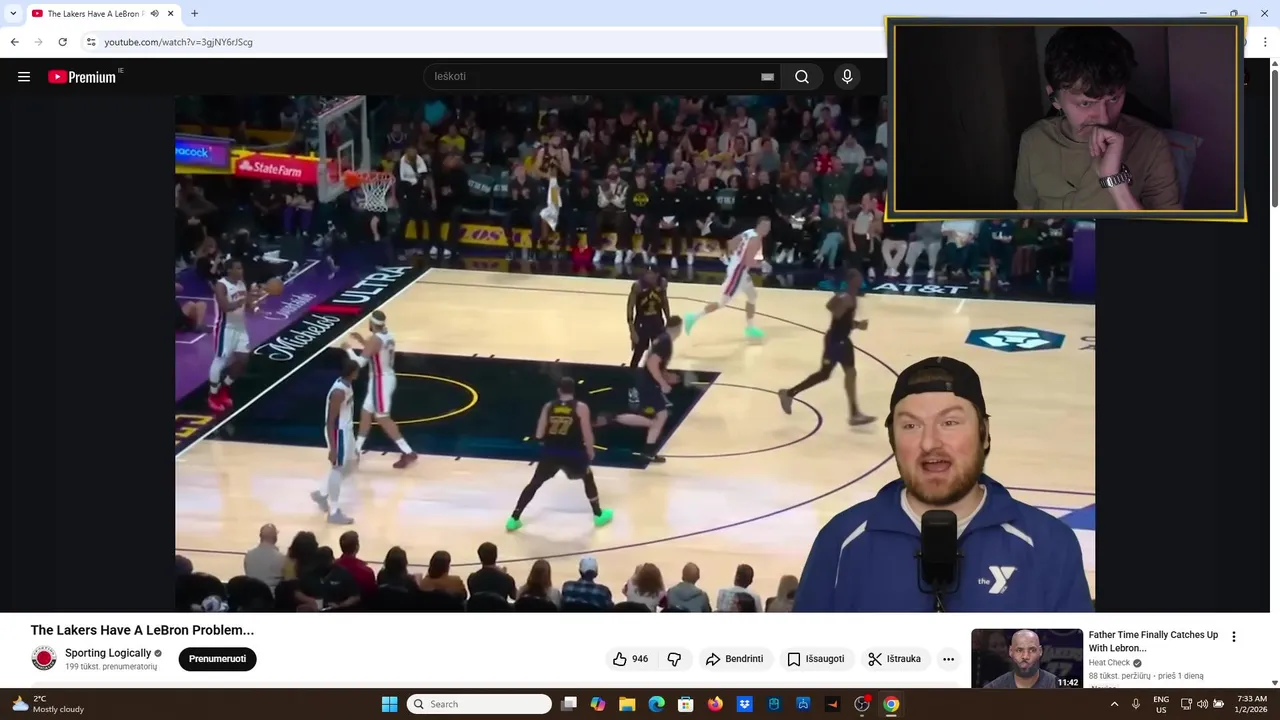Screen dimensions: 1280x720
Task: Open Dropbox from taskbar
Action: tap(744, 704)
